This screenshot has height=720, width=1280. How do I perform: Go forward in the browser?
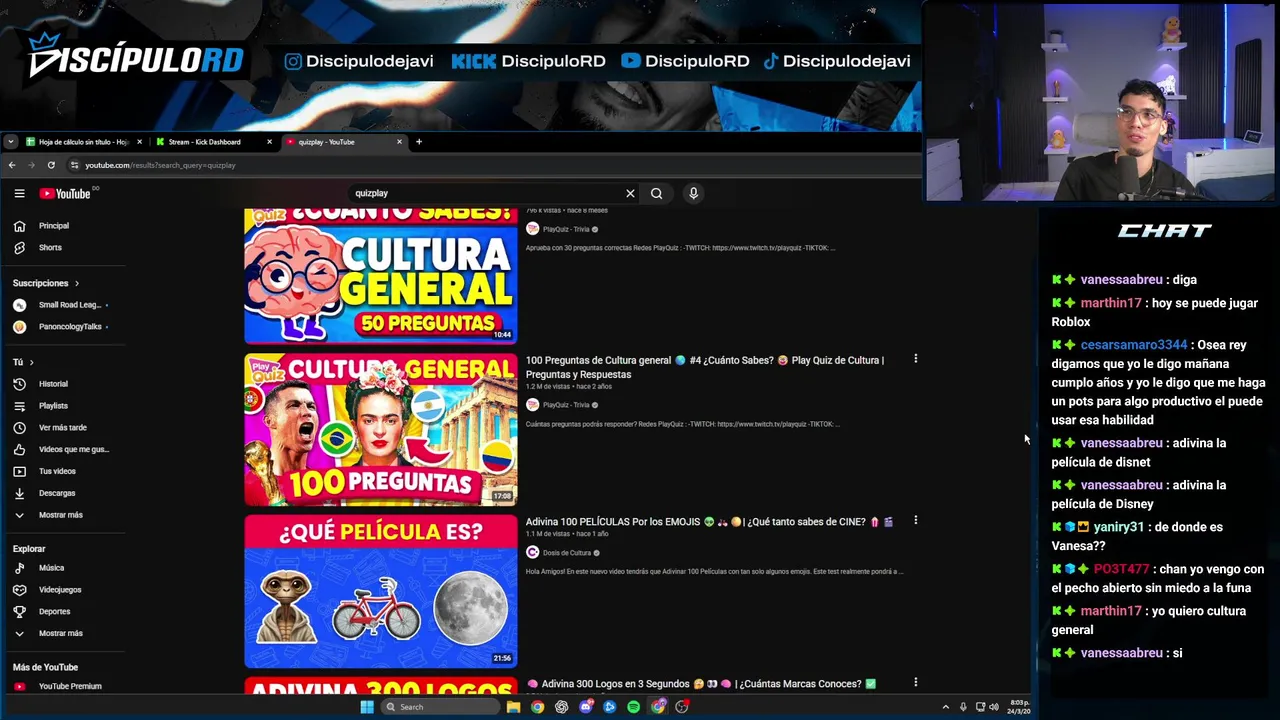(x=31, y=165)
